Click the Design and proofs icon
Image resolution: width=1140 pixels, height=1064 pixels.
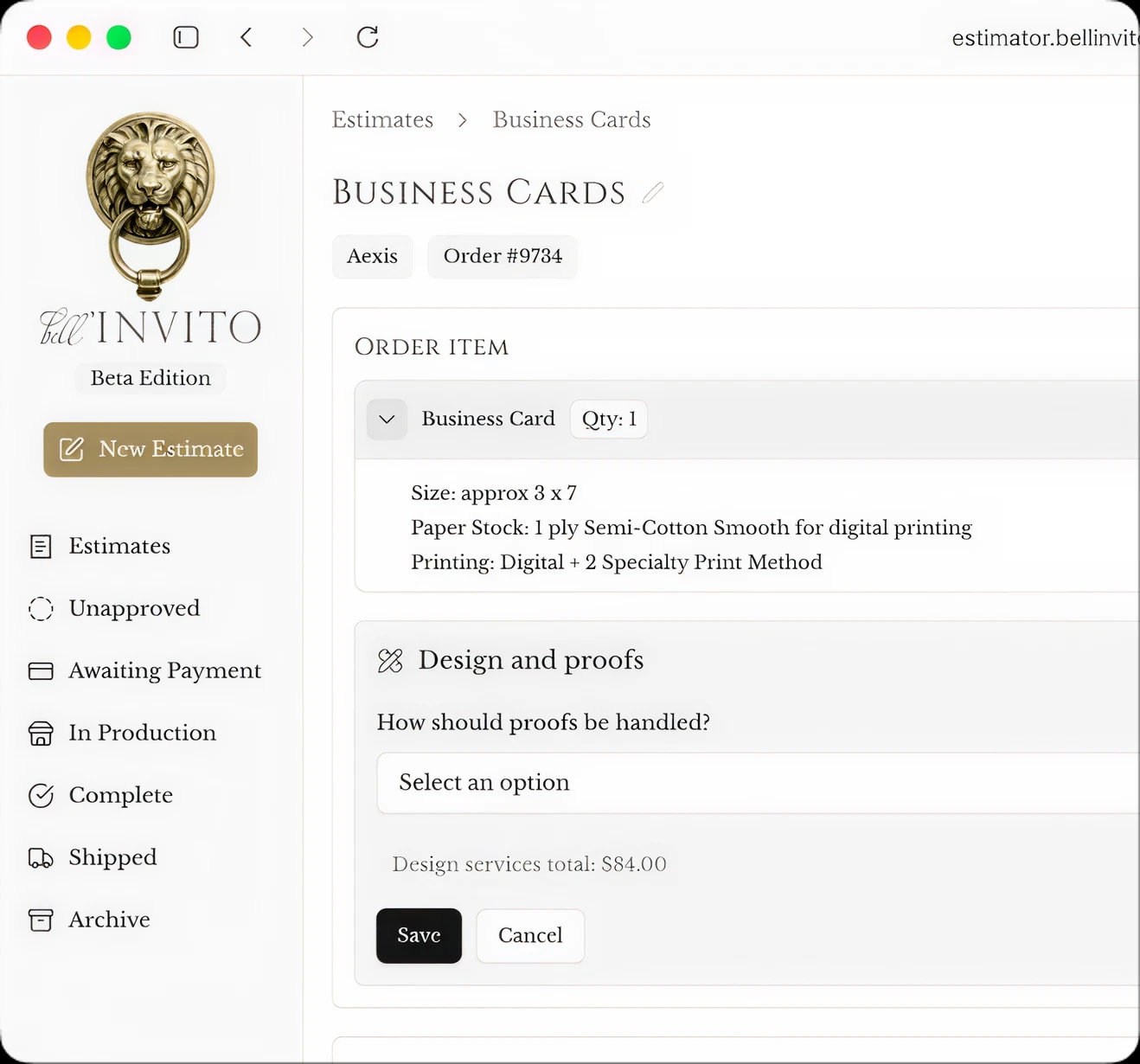[390, 661]
